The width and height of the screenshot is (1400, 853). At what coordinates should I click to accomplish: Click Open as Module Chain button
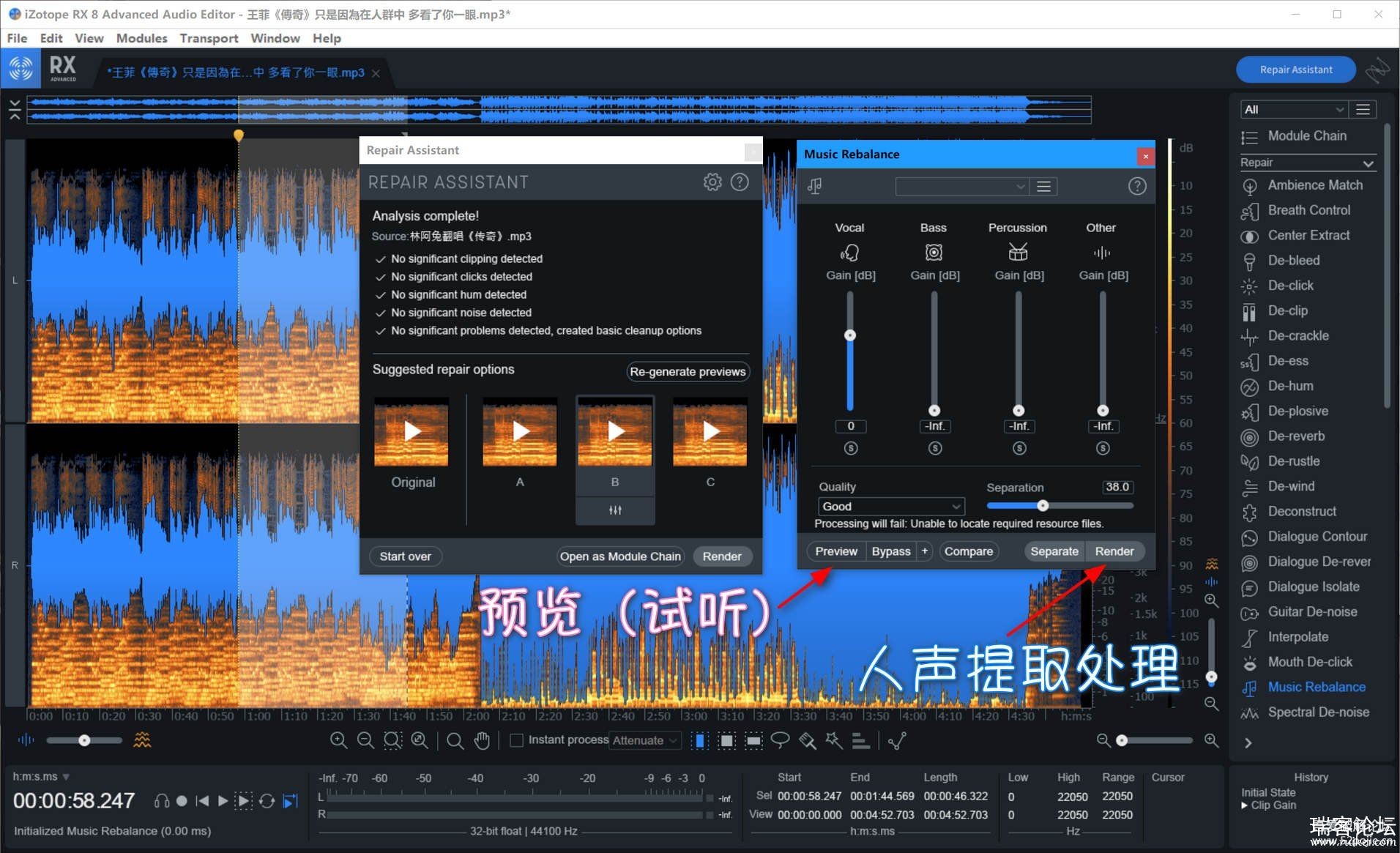(x=620, y=556)
